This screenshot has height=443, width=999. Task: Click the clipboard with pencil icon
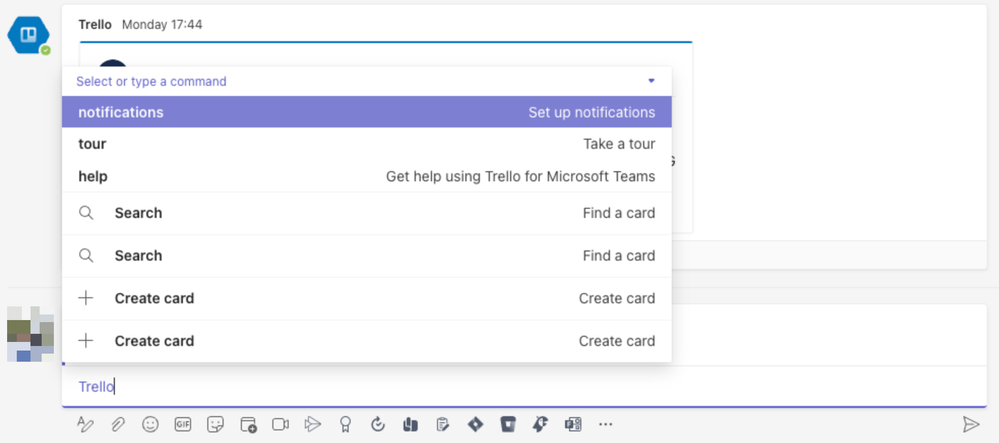[443, 424]
